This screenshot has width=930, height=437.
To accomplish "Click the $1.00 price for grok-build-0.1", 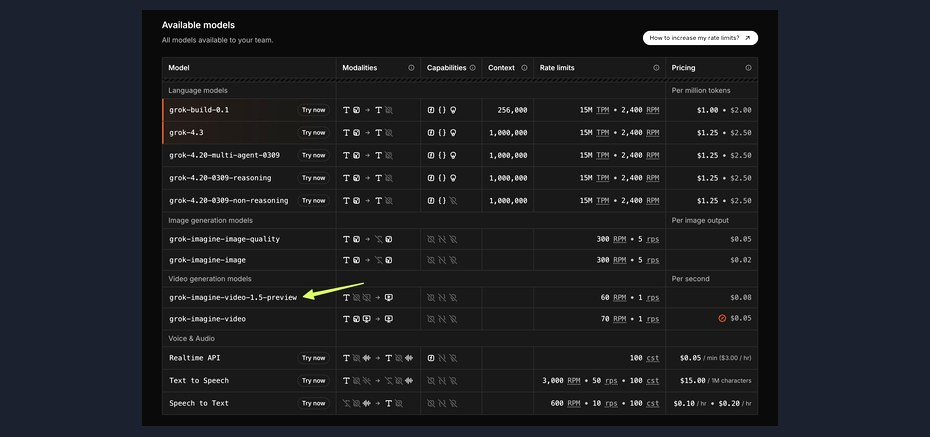I will (708, 110).
